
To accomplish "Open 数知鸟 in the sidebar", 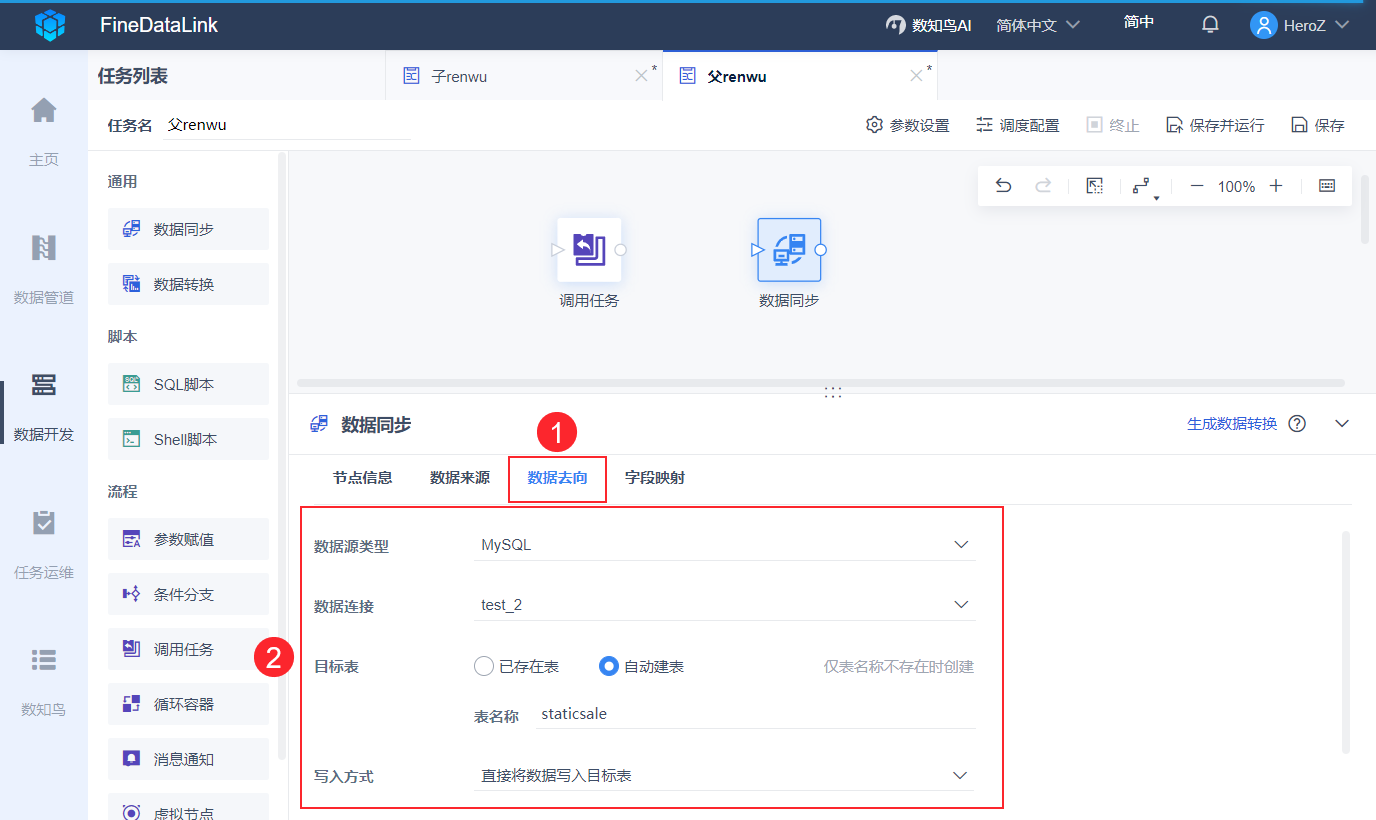I will pyautogui.click(x=44, y=680).
